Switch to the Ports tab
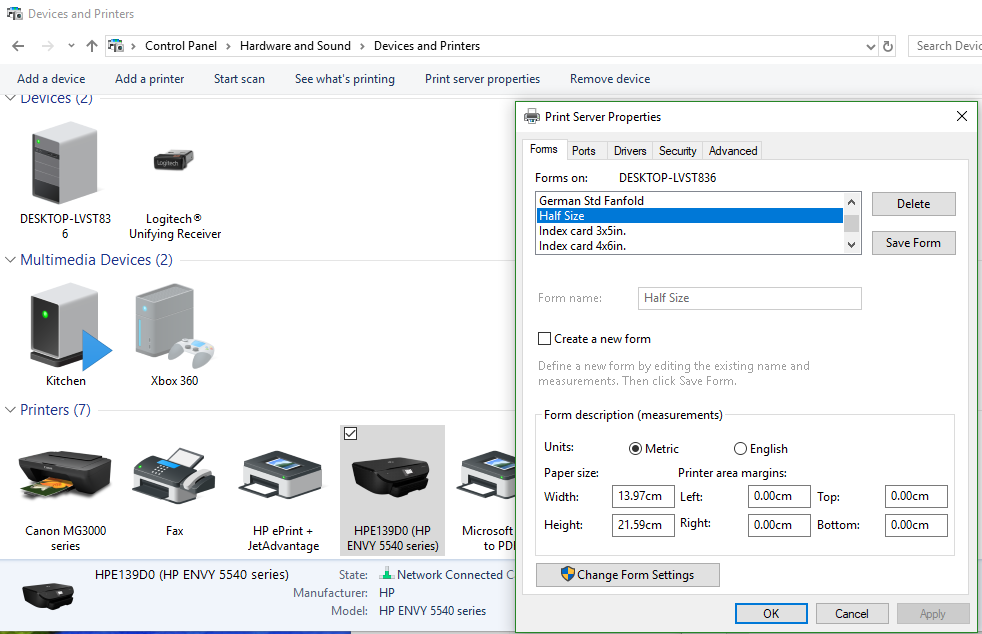Screen dimensions: 982x634 pos(586,150)
